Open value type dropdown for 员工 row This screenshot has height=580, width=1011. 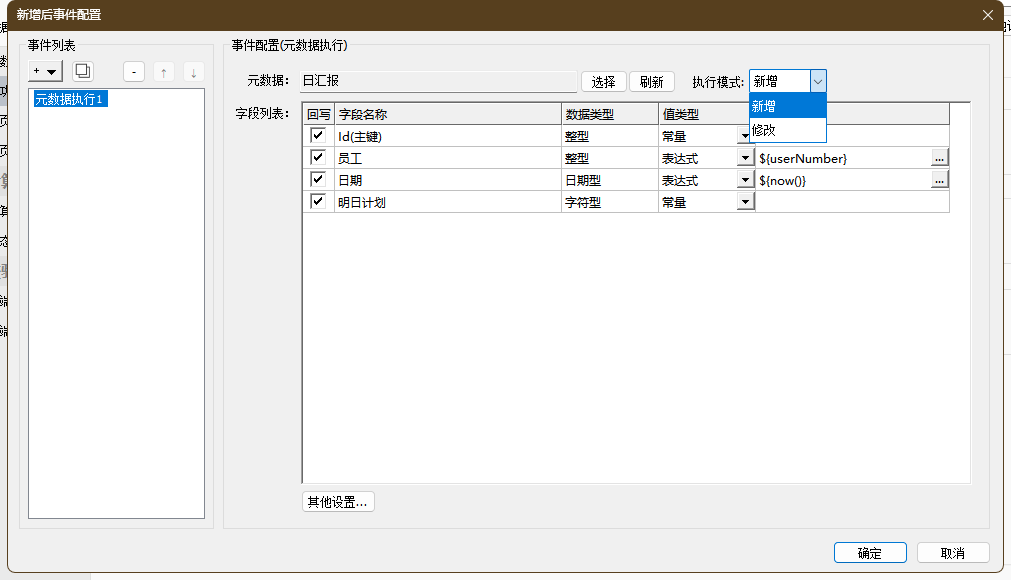coord(744,158)
